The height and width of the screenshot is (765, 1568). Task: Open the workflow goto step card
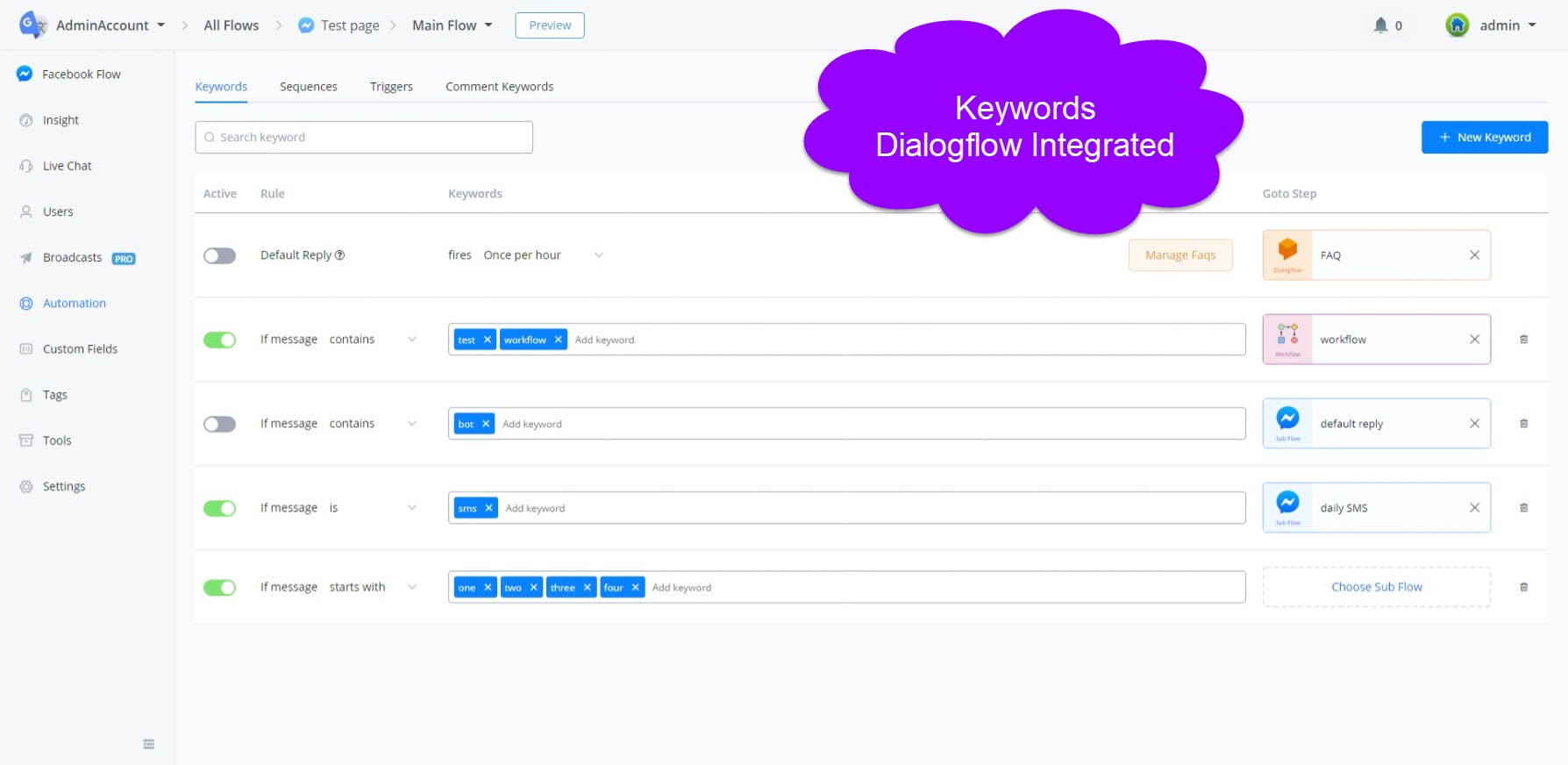[1377, 340]
